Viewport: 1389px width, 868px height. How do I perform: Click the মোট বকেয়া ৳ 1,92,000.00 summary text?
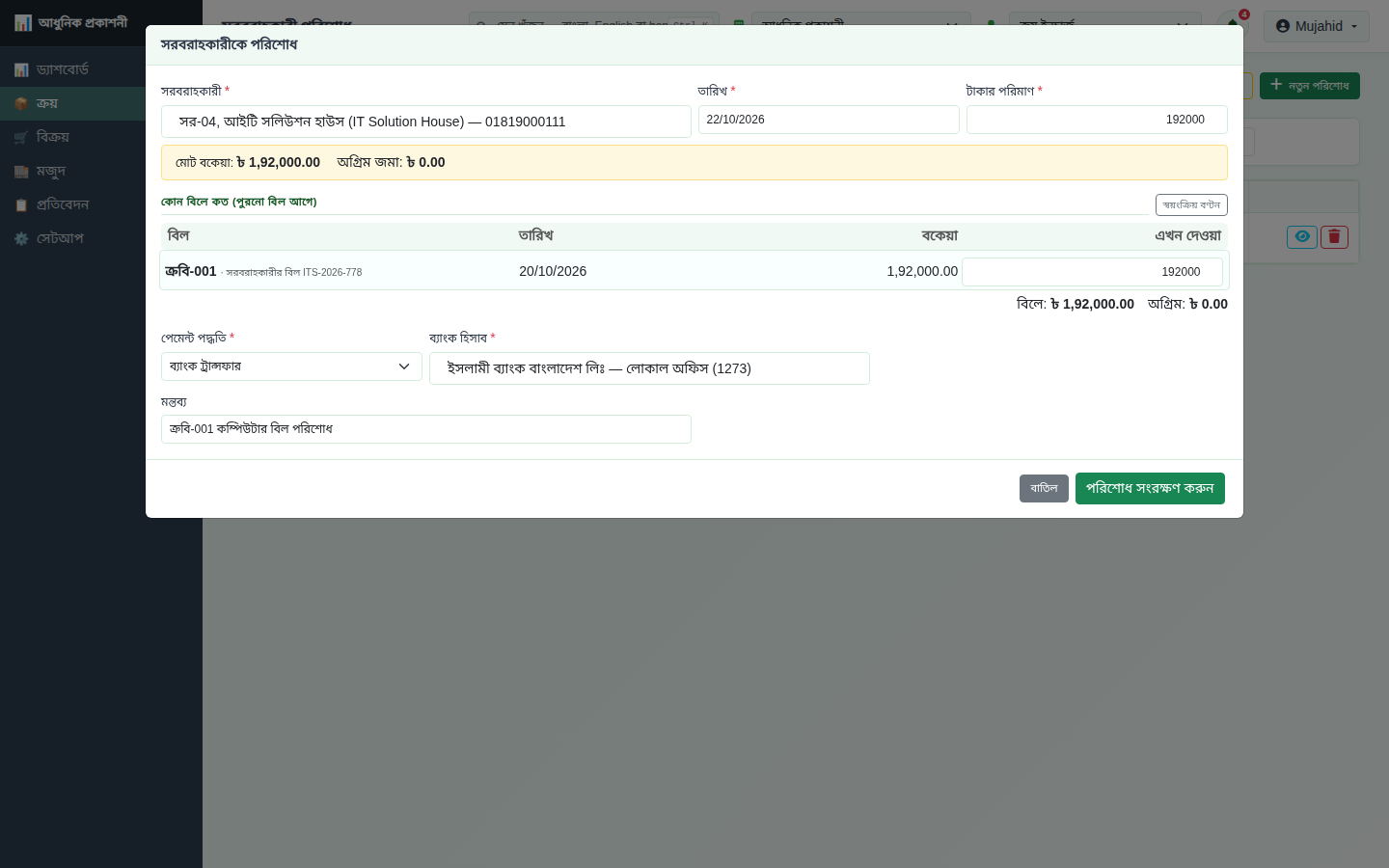pos(248,162)
